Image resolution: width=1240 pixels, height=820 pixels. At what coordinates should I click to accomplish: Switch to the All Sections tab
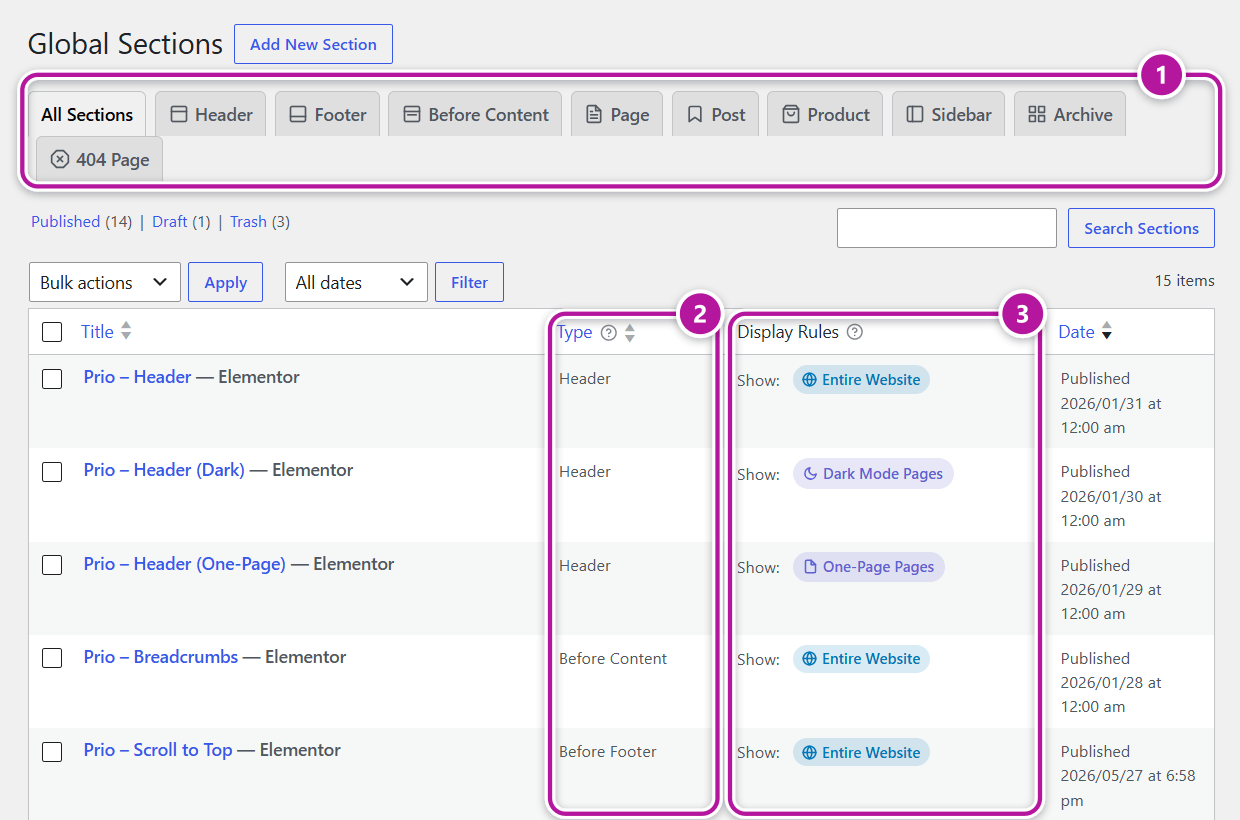click(87, 114)
